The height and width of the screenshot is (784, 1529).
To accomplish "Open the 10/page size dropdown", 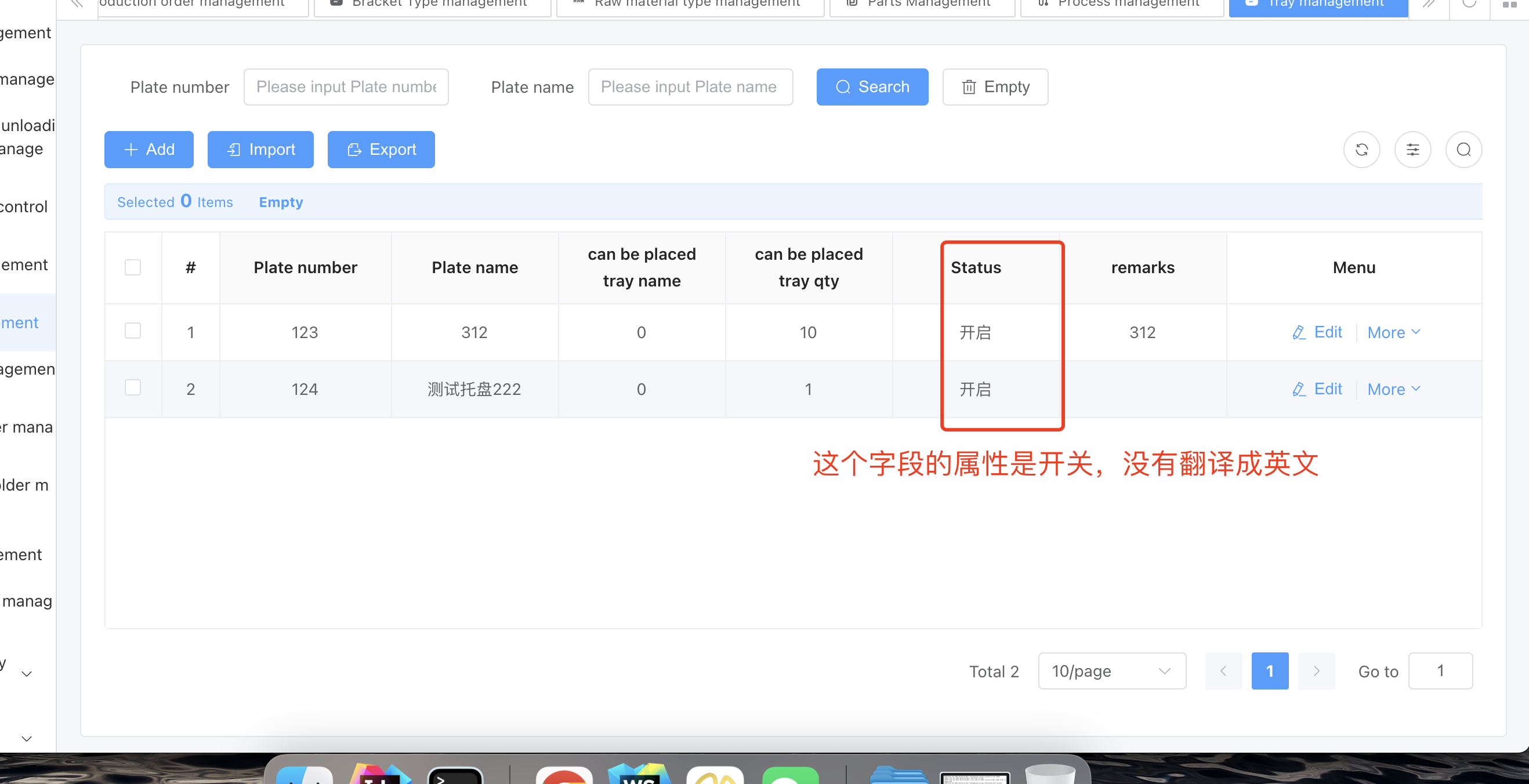I will point(1111,671).
